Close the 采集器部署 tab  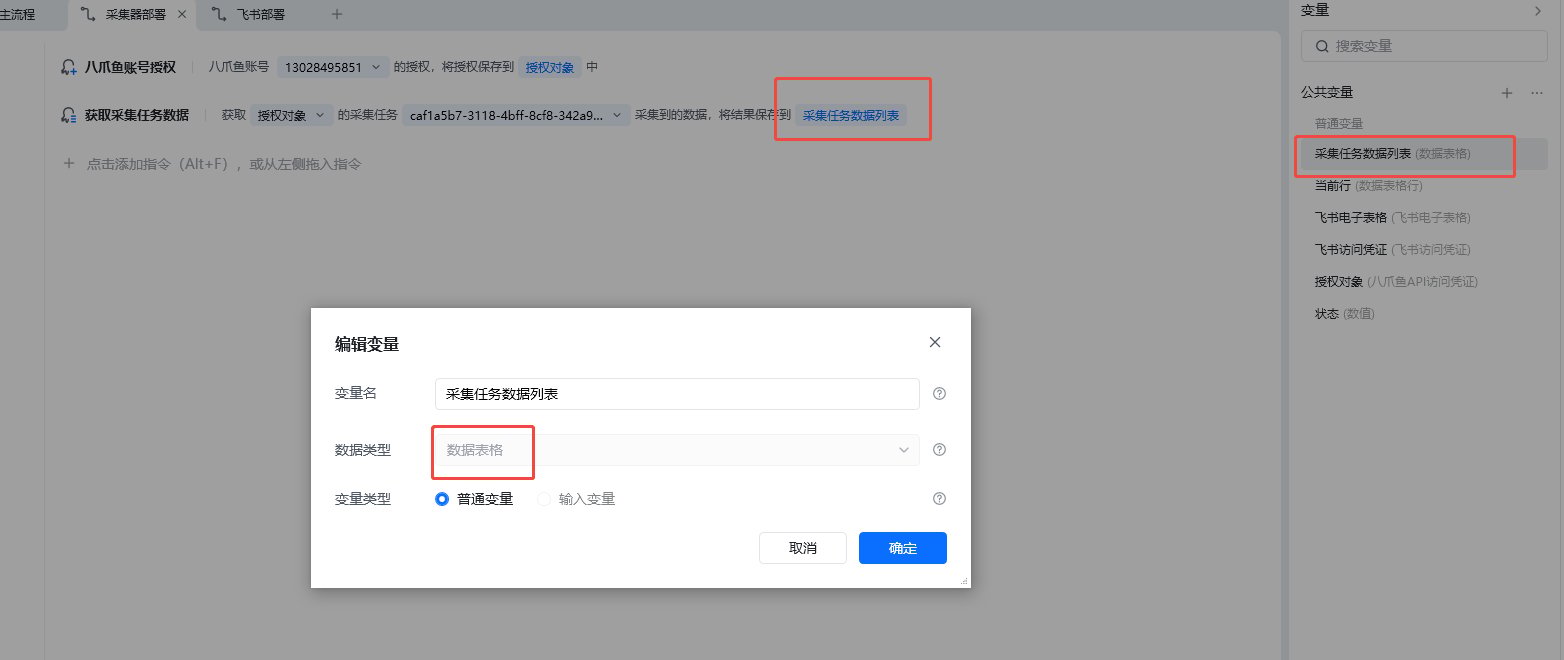coord(181,14)
